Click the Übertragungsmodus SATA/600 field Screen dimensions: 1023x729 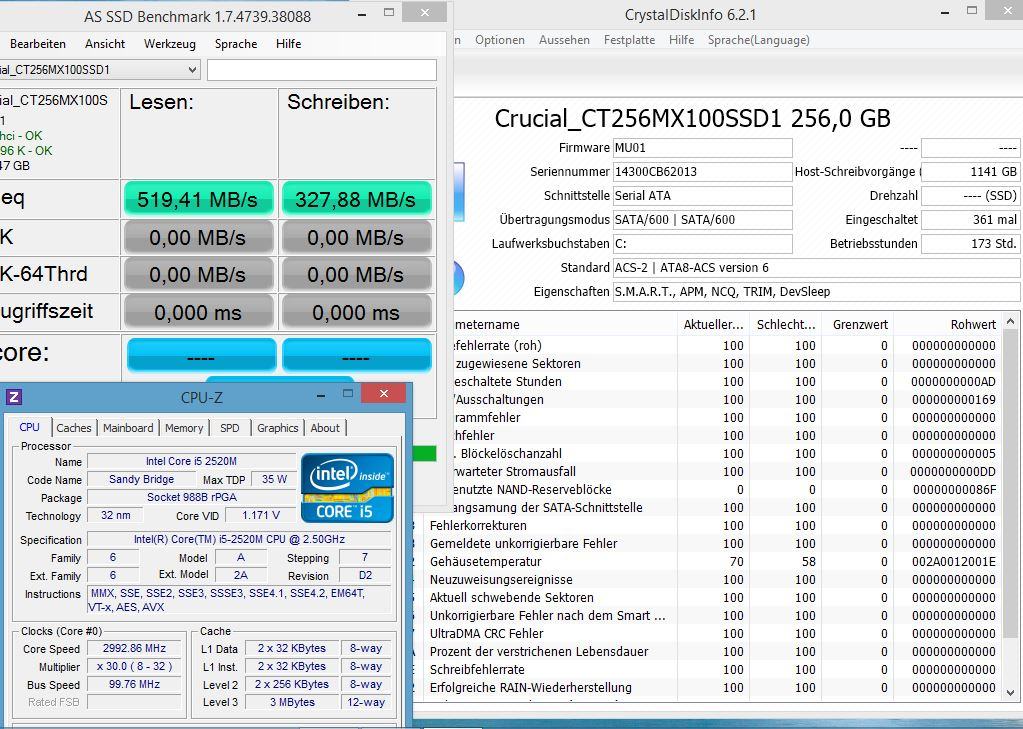[x=703, y=220]
